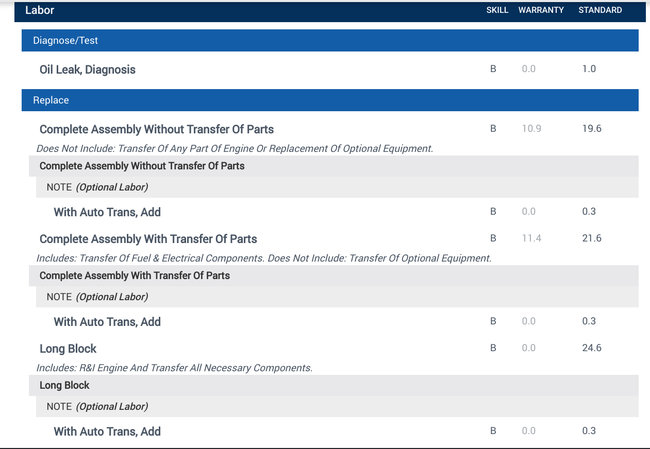This screenshot has width=650, height=449.
Task: Click the NOTE (Optional Labor) row under Long Block
Action: (x=97, y=407)
